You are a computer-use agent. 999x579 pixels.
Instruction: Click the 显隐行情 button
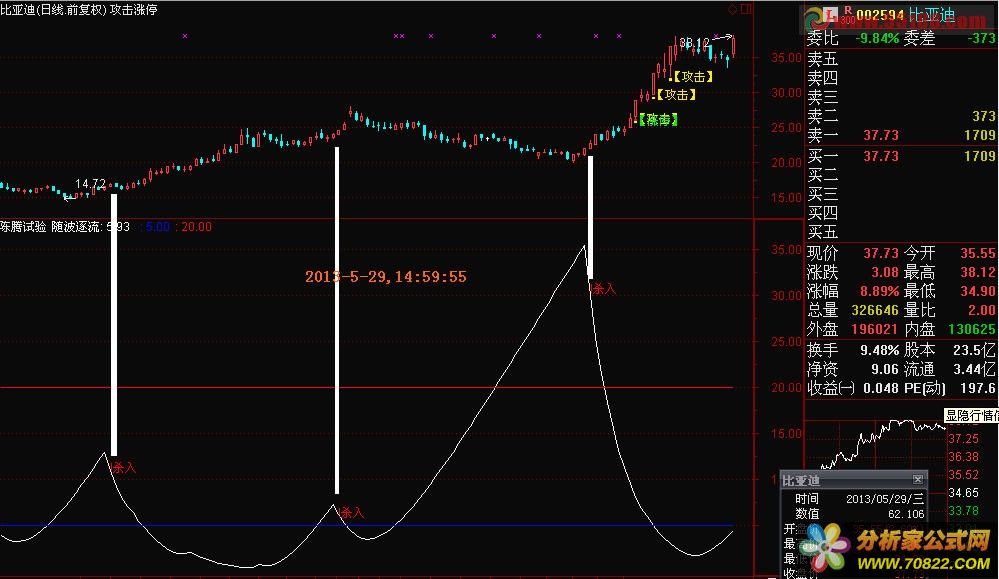[x=971, y=415]
